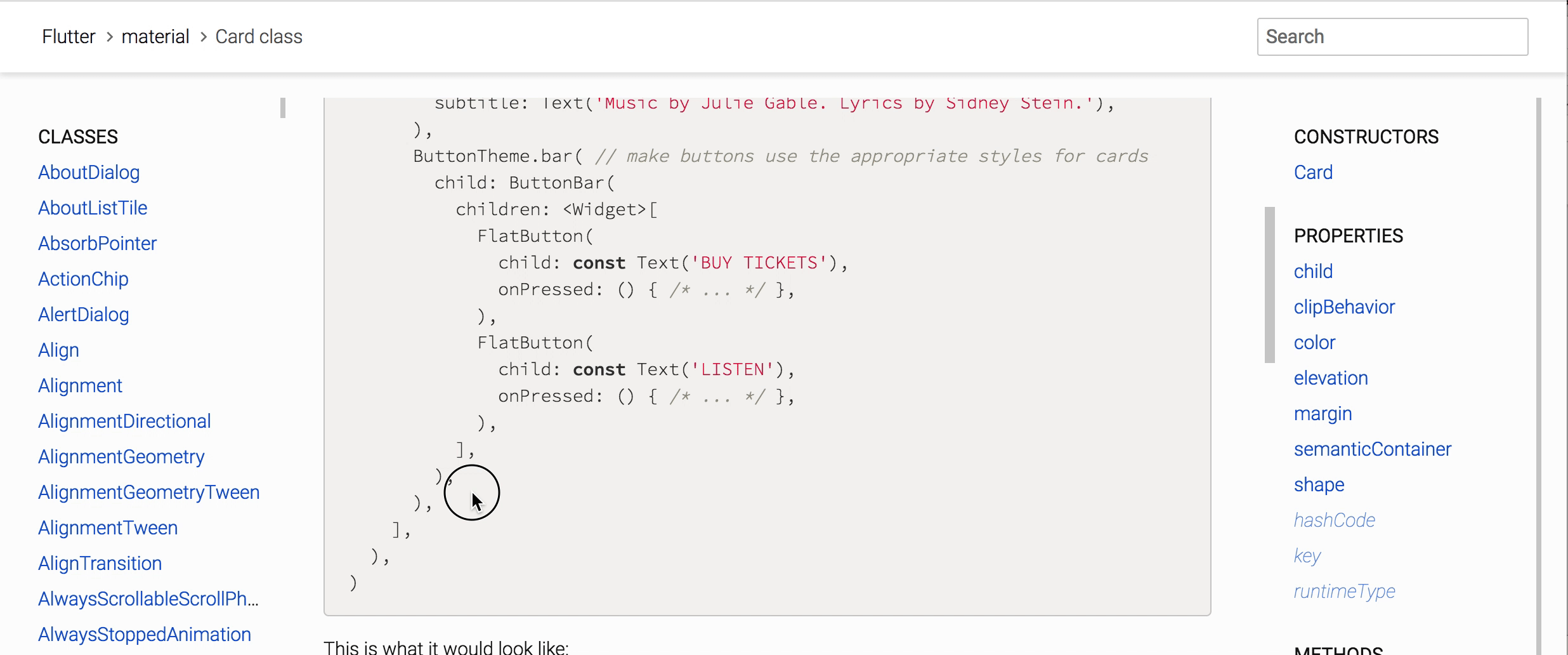Open the AbsorbPointer class link
The width and height of the screenshot is (1568, 655).
pos(97,244)
